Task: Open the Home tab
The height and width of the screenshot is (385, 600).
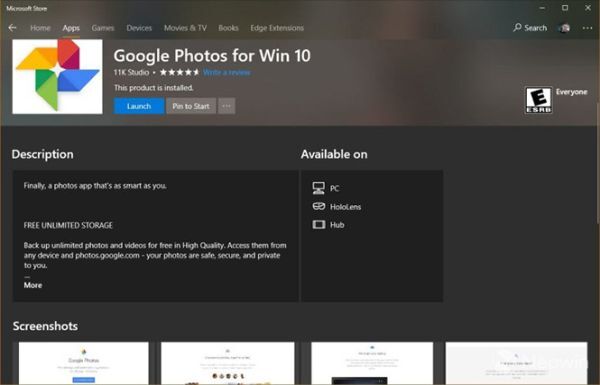Action: click(x=40, y=28)
